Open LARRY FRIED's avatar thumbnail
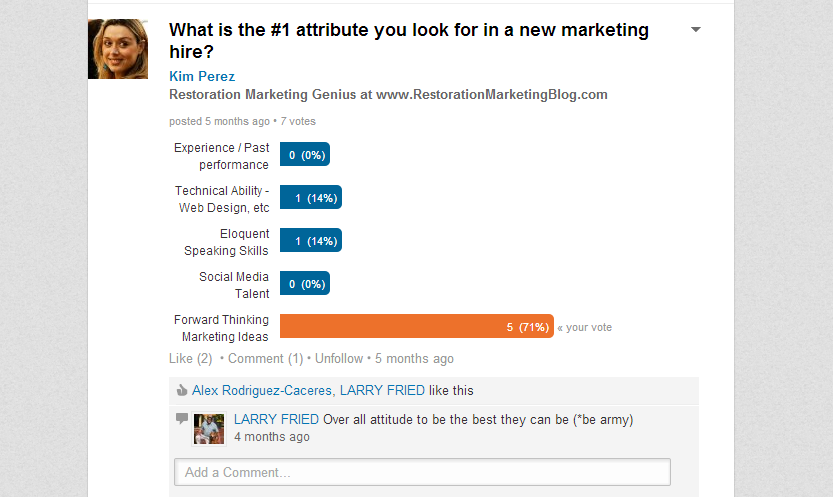833x497 pixels. pos(209,429)
